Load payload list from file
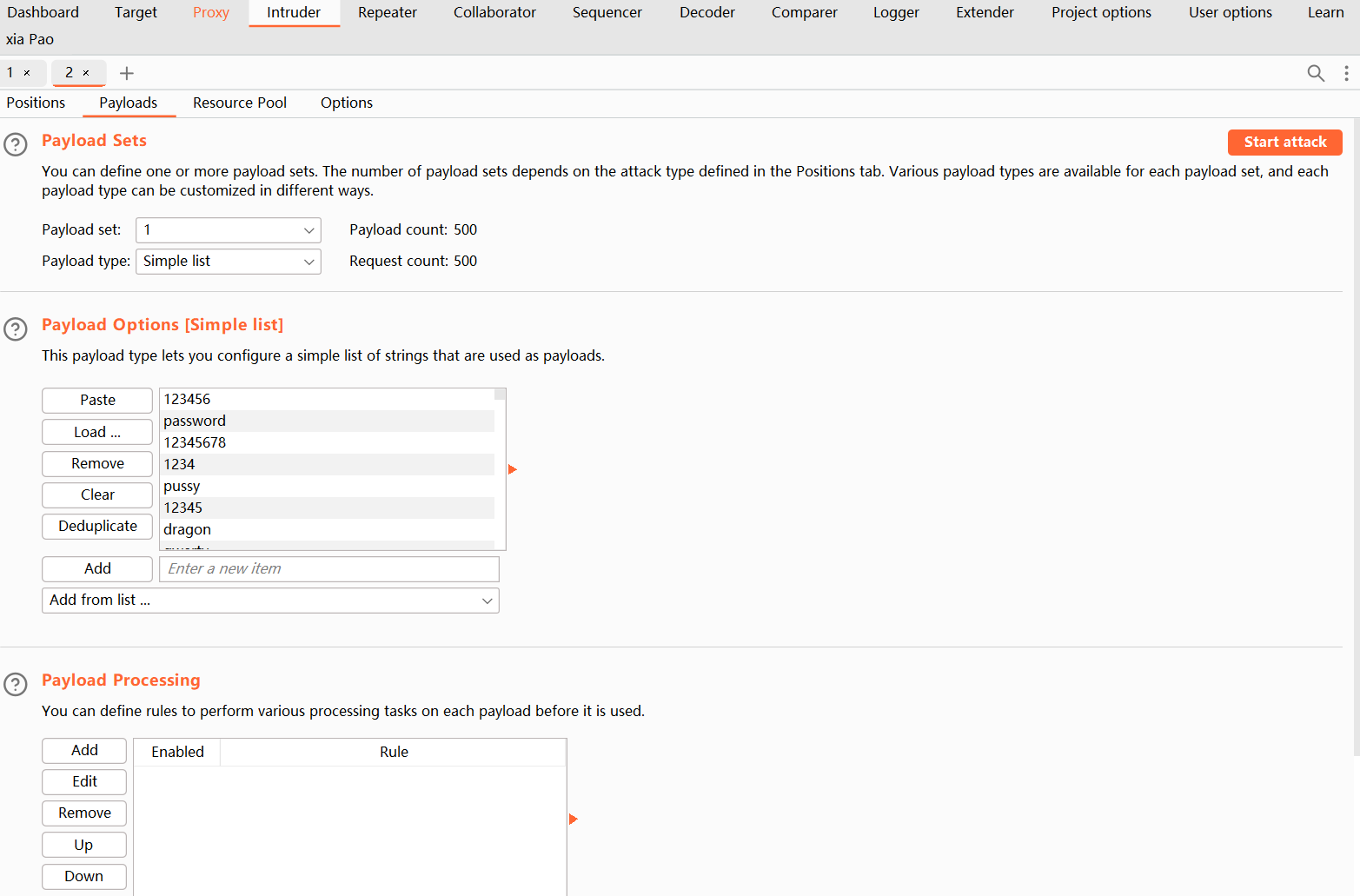 point(97,432)
